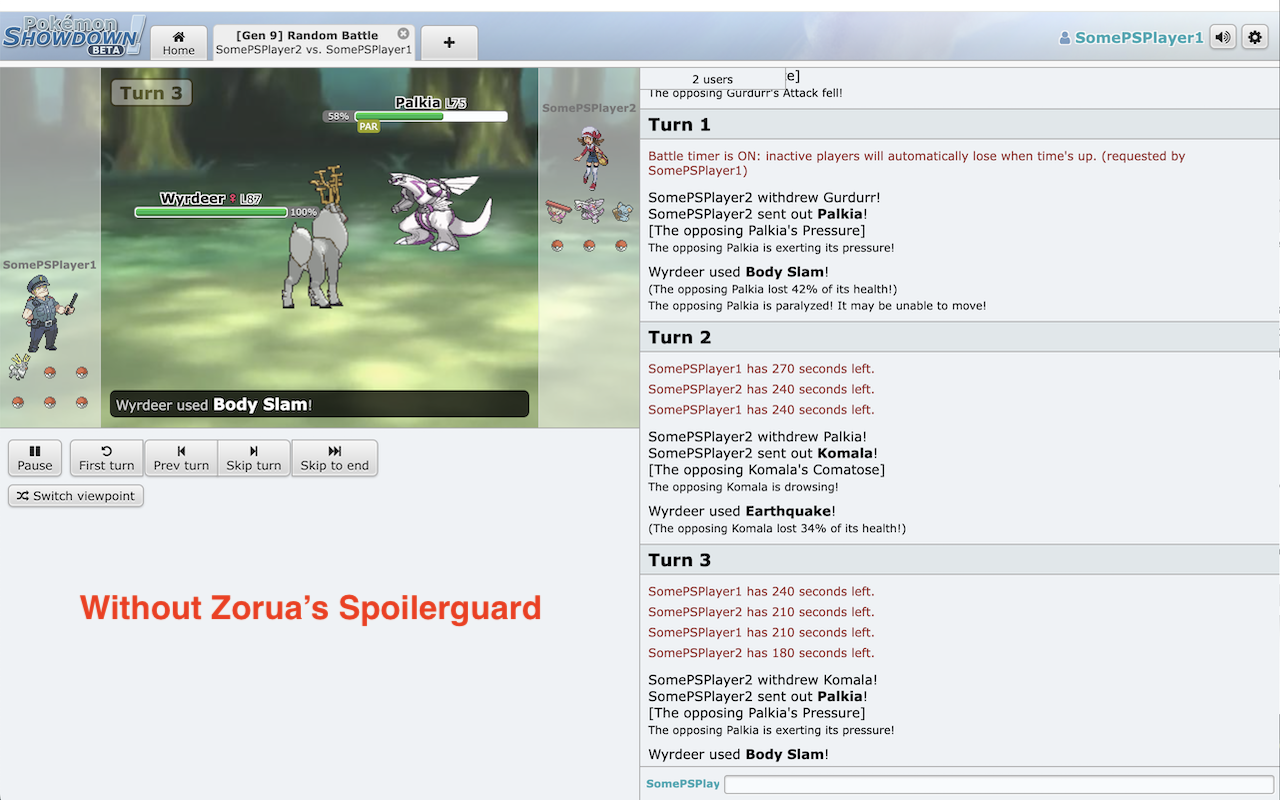
Task: Click 'SomePSPlayer1 has 270 seconds left.' line
Action: pyautogui.click(x=761, y=369)
